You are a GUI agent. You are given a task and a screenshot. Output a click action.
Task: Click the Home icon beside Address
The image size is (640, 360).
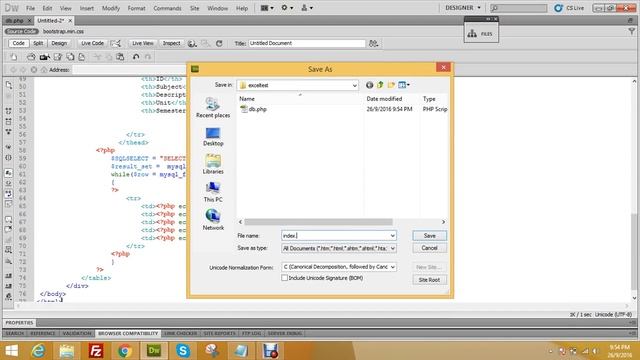click(44, 70)
